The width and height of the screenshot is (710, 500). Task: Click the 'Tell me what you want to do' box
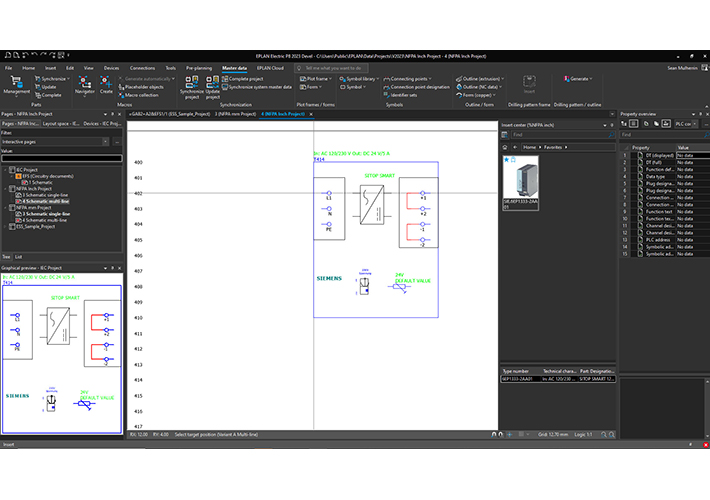click(331, 68)
